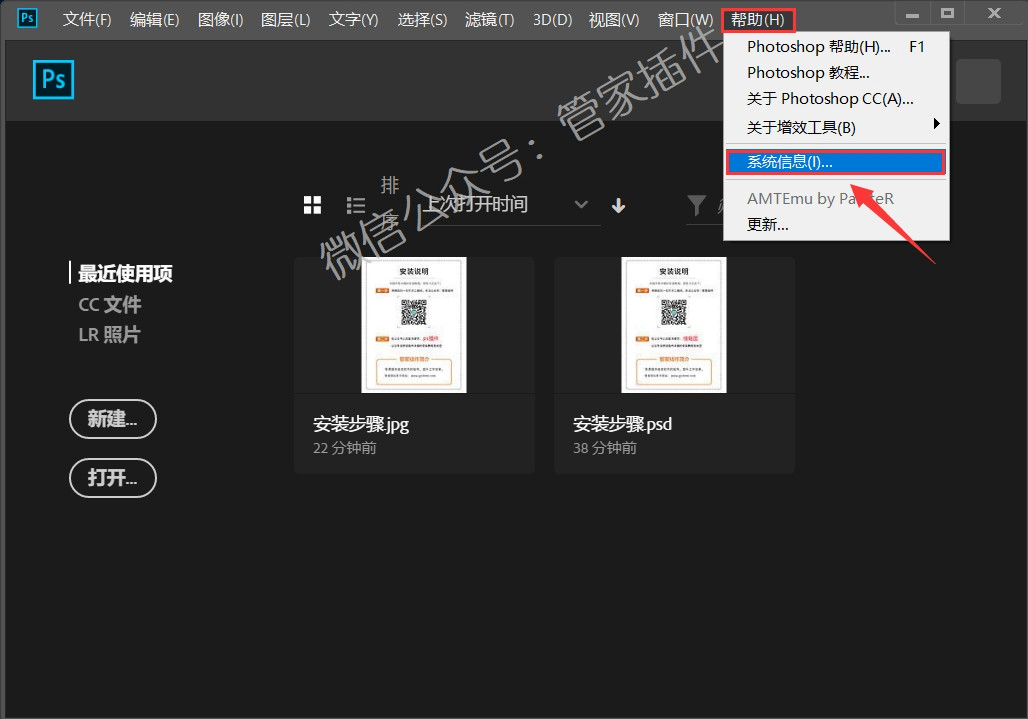Image resolution: width=1028 pixels, height=719 pixels.
Task: Click the 新建... button
Action: [x=113, y=419]
